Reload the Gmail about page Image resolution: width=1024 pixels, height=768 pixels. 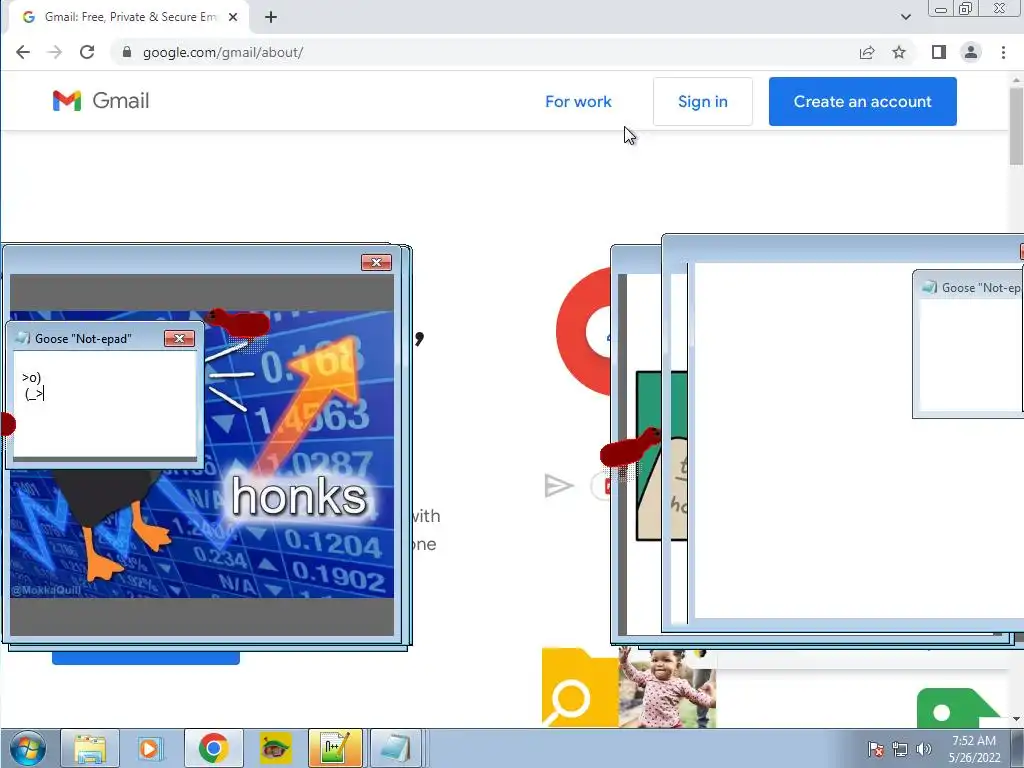click(x=87, y=52)
